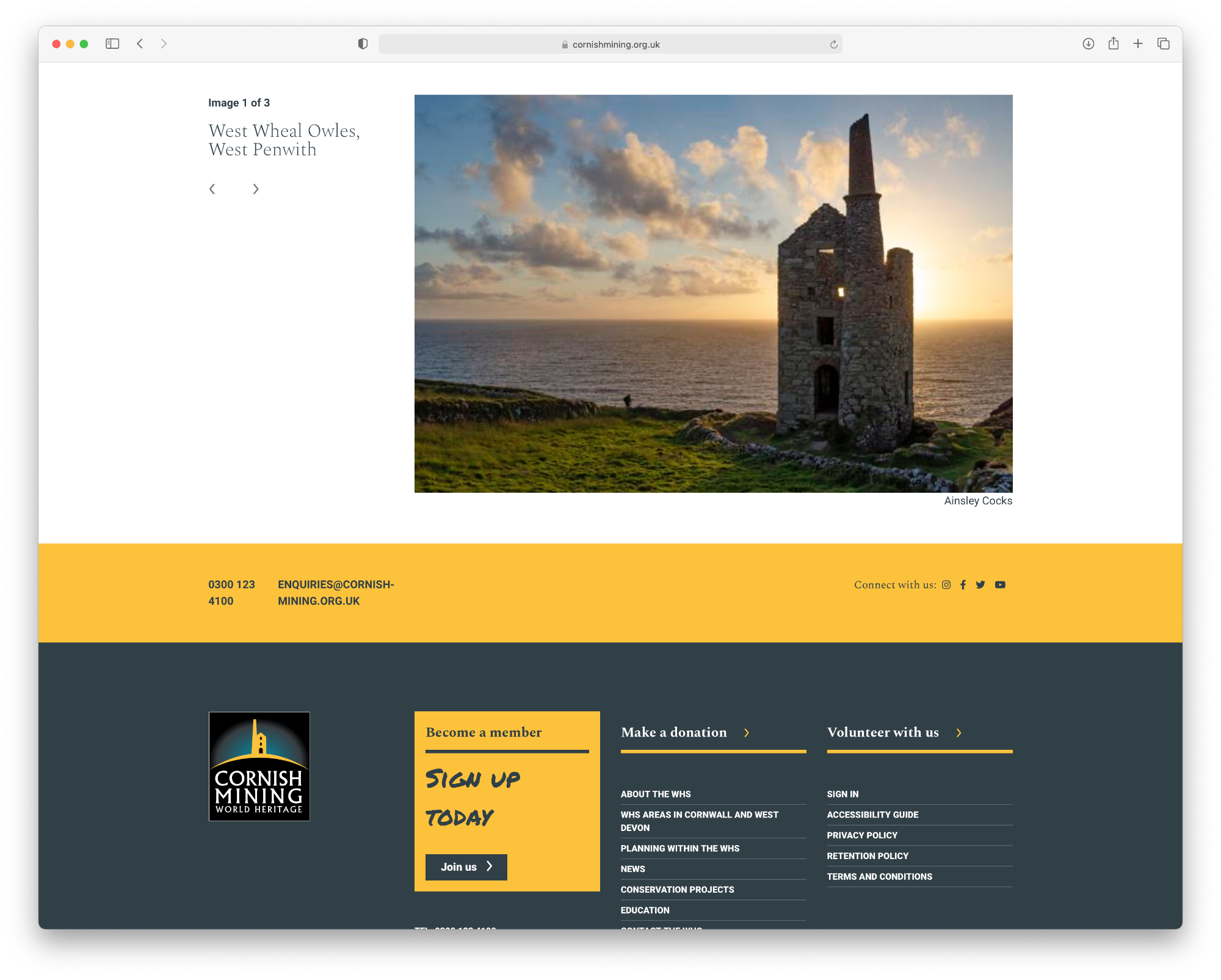Open the Twitter social icon
Screen dimensions: 1221x980
980,584
